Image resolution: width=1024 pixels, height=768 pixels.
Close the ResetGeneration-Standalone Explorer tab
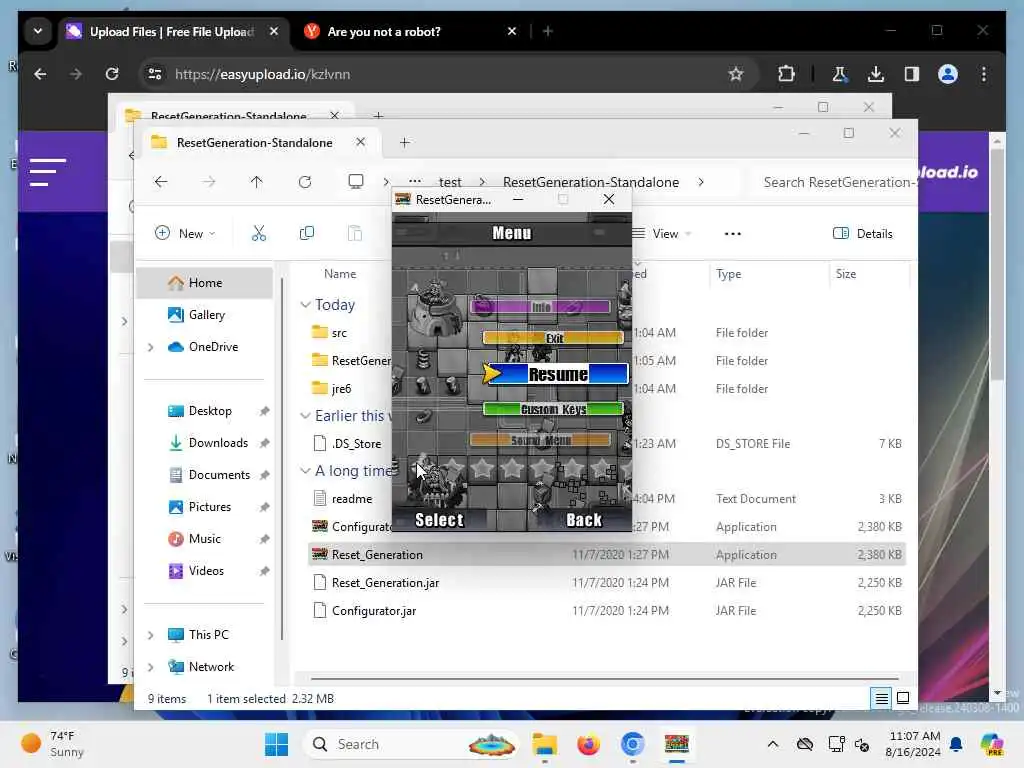pos(360,142)
